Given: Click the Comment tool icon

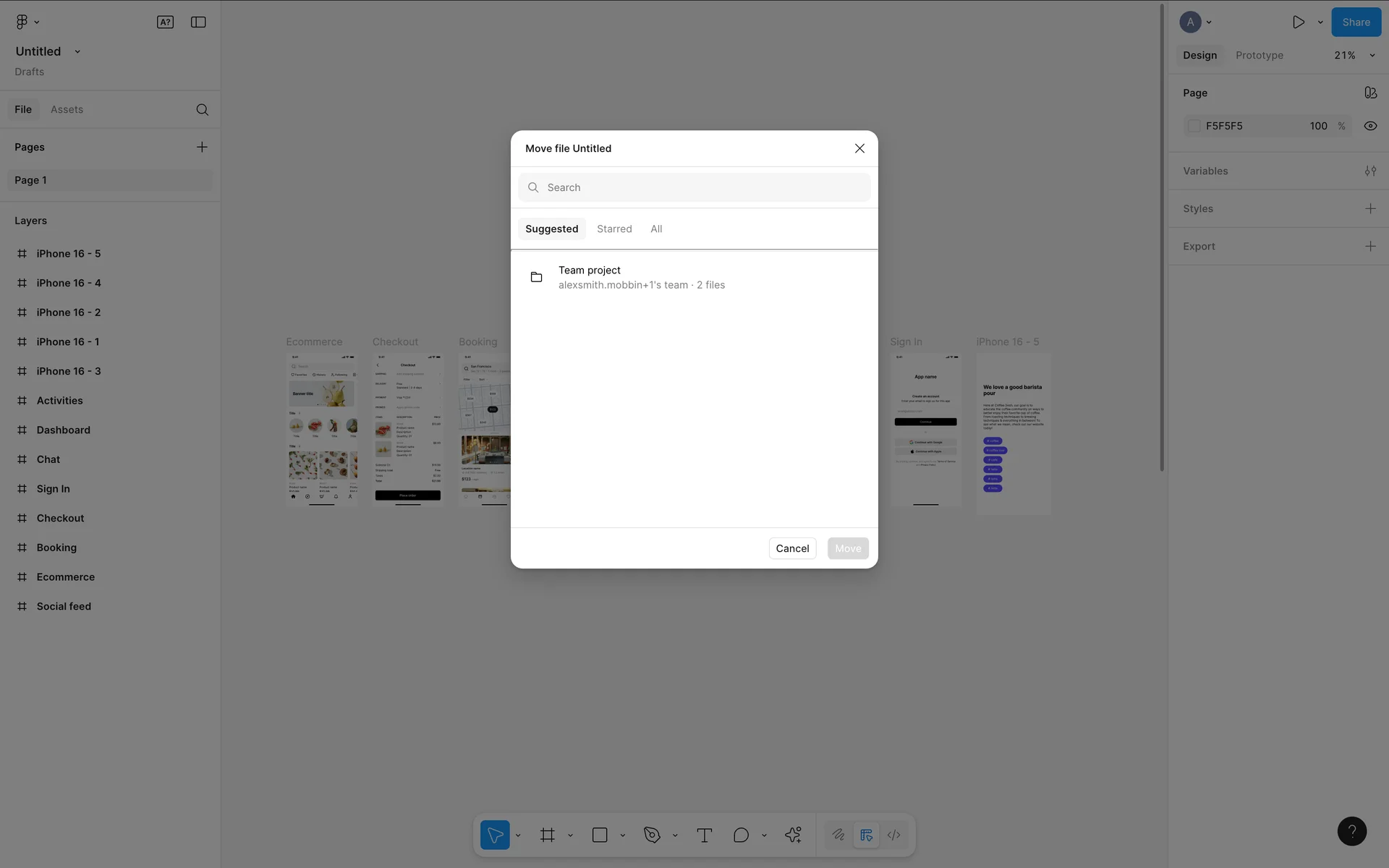Looking at the screenshot, I should click(741, 835).
